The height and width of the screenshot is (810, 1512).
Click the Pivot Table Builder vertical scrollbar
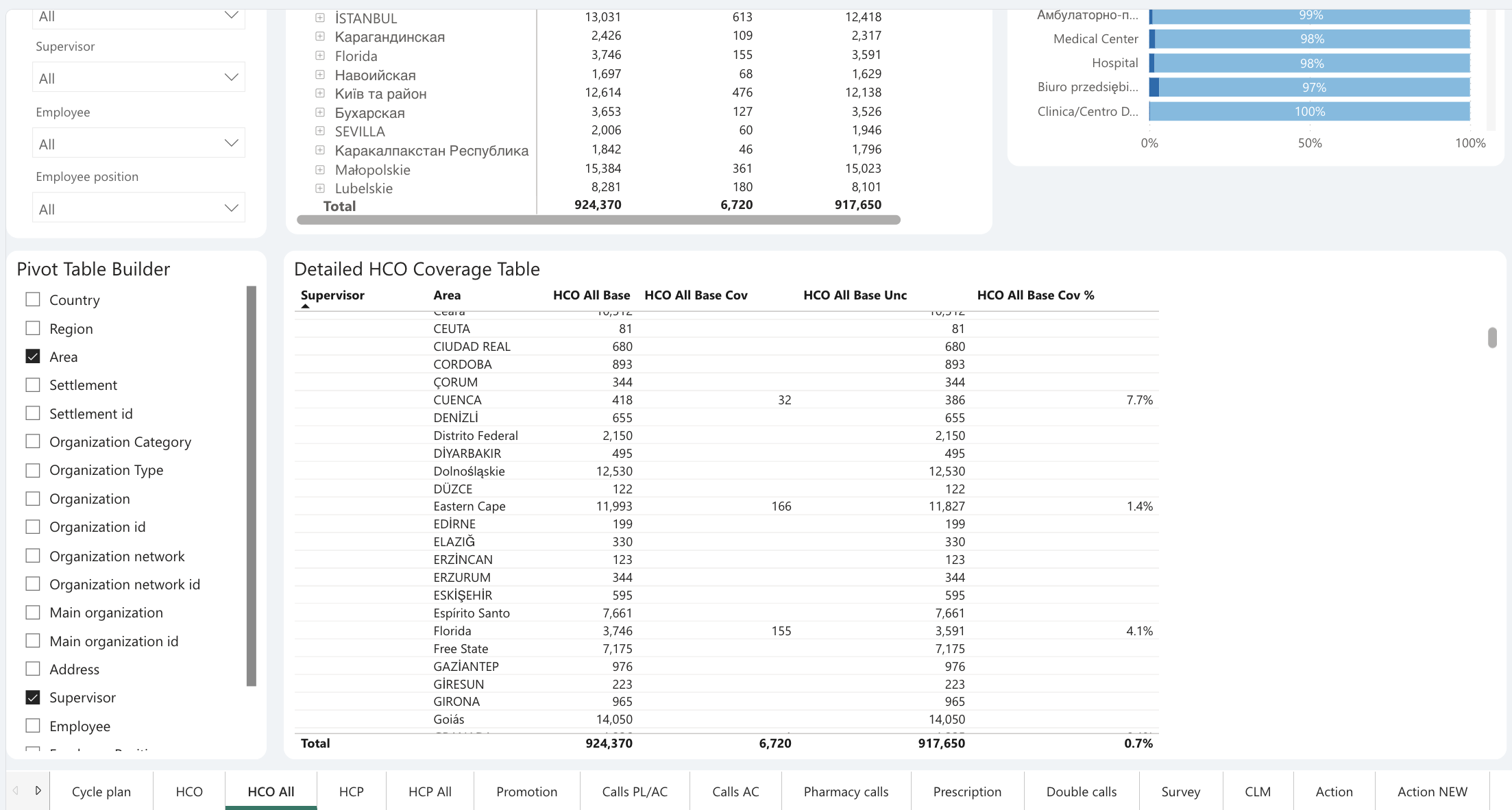[x=252, y=486]
